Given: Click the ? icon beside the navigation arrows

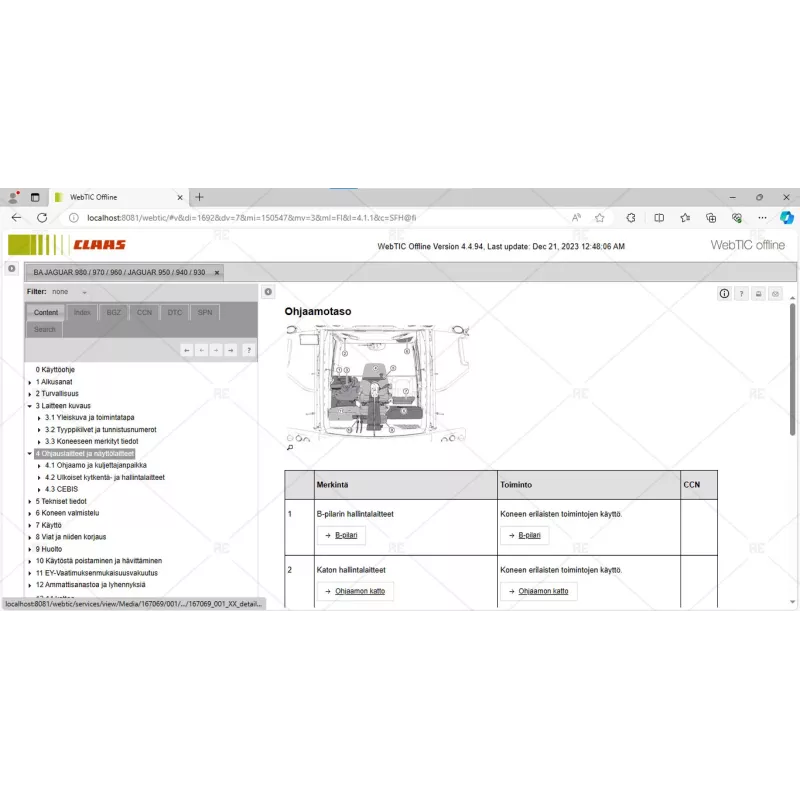Looking at the screenshot, I should [249, 350].
